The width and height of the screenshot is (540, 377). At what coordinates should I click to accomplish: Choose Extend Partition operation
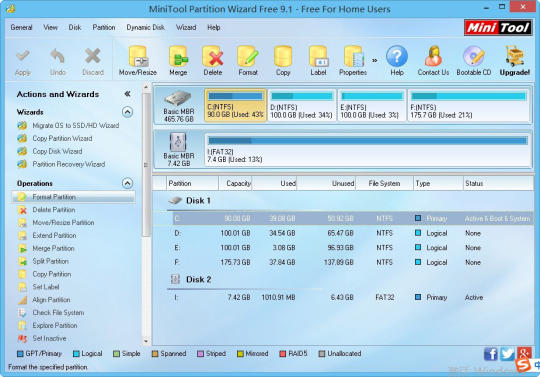pos(54,235)
